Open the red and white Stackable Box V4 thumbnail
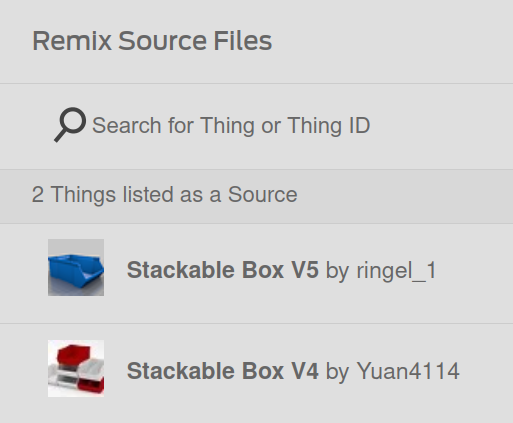The height and width of the screenshot is (423, 513). coord(76,368)
